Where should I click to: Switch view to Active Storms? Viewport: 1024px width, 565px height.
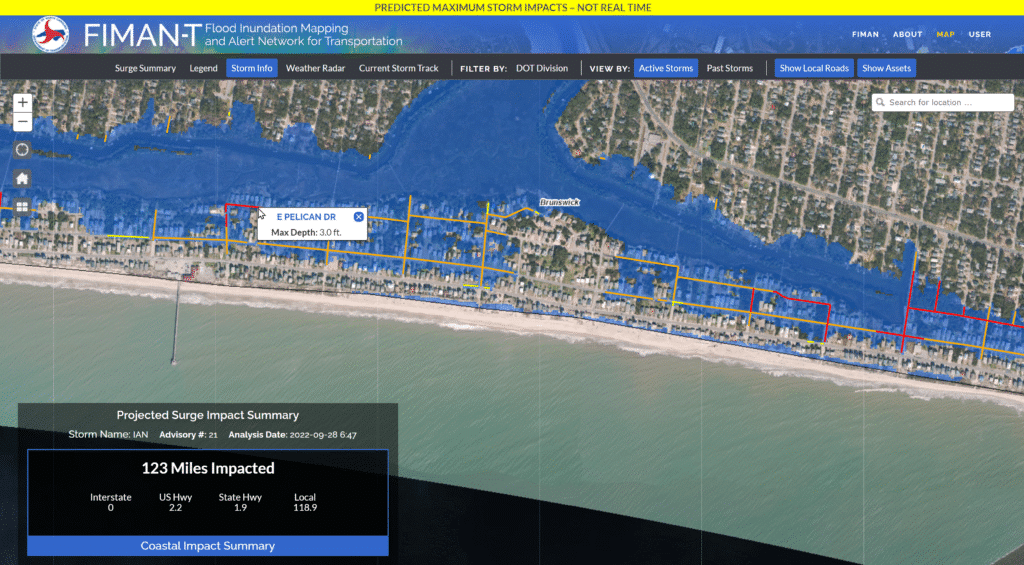[x=666, y=68]
